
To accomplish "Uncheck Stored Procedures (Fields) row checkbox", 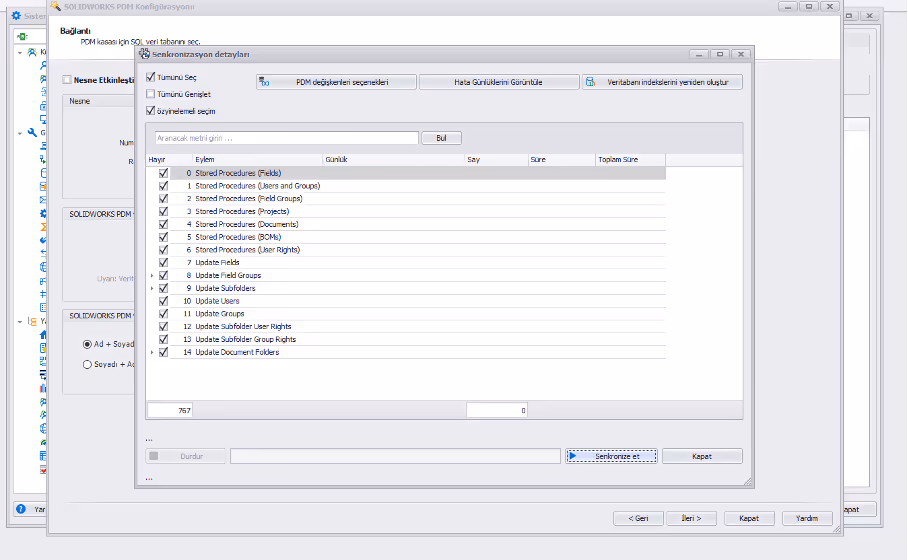I will pyautogui.click(x=163, y=173).
